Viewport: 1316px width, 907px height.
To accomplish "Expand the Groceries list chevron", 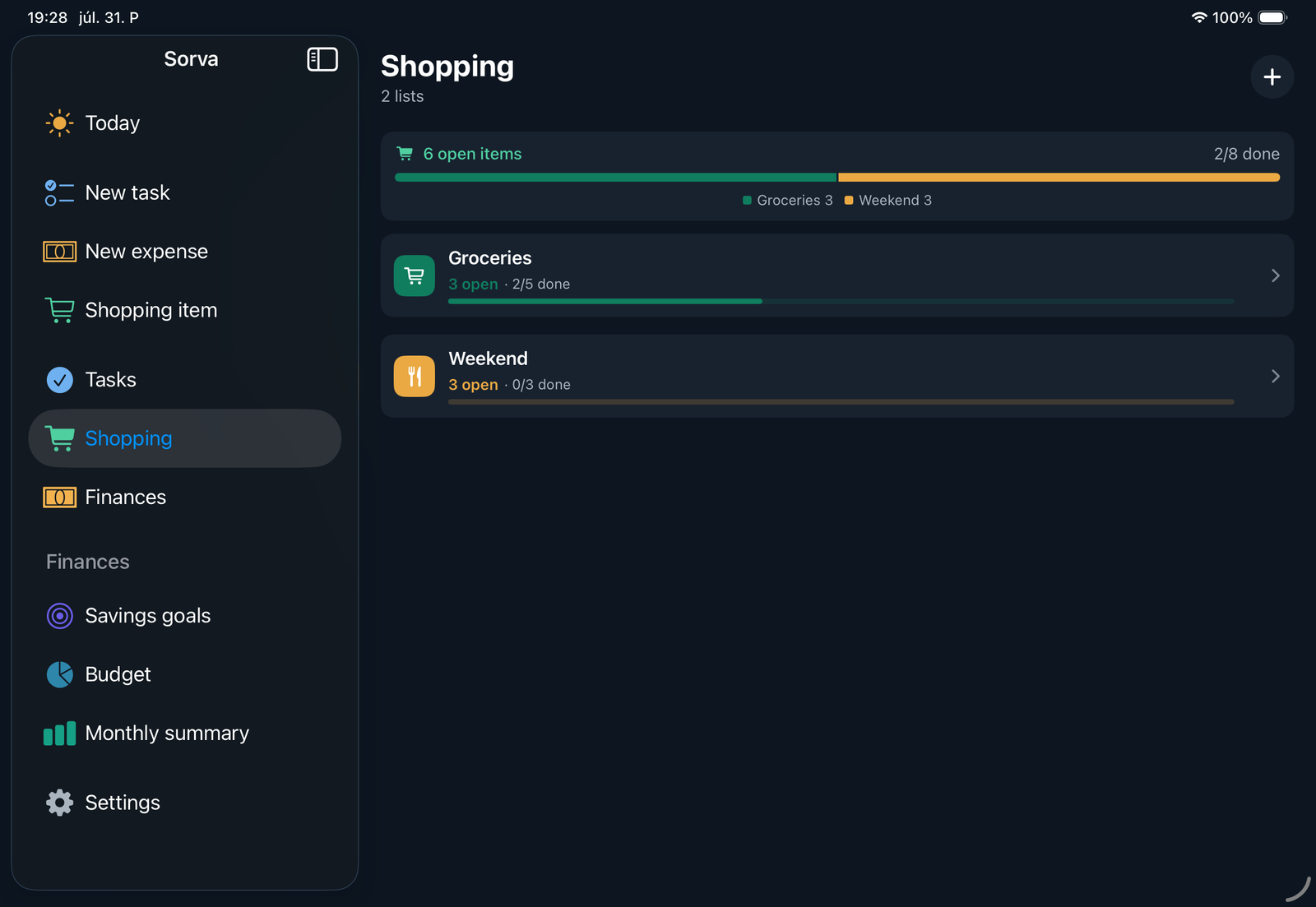I will pyautogui.click(x=1275, y=275).
